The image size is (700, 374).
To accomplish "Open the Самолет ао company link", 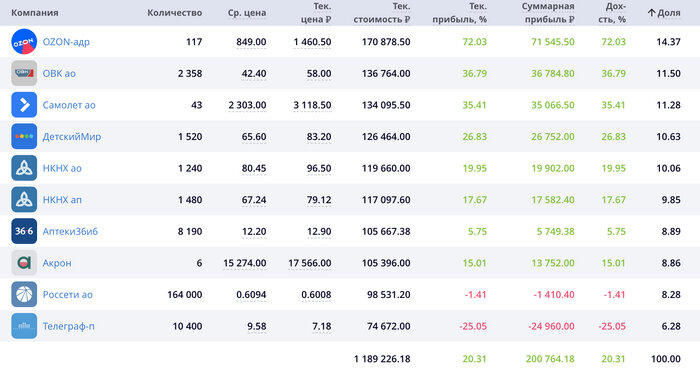I will point(69,105).
